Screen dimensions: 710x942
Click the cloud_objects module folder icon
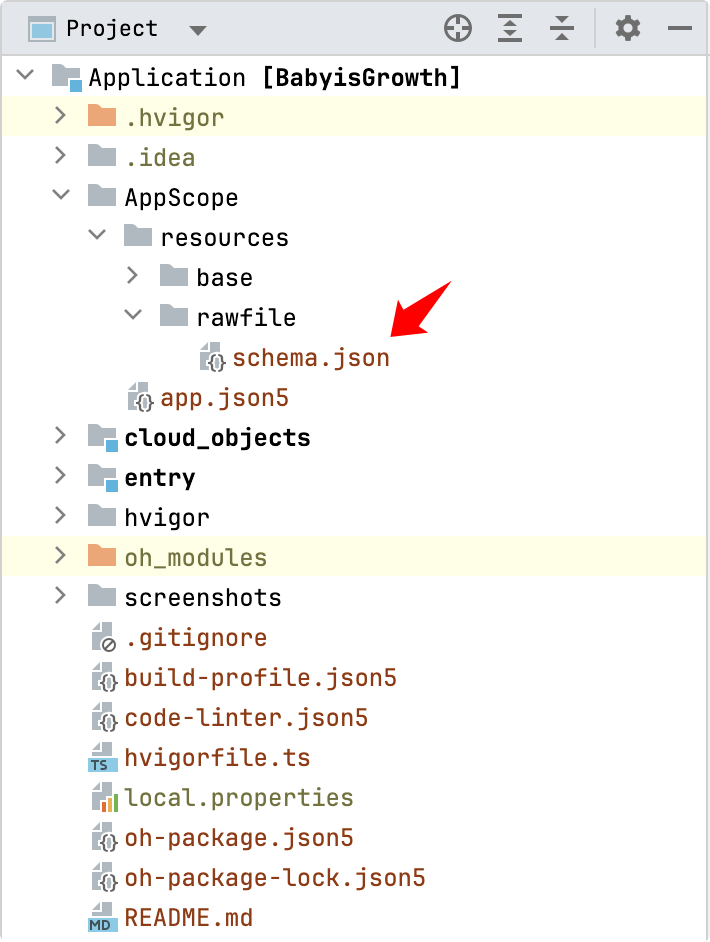coord(103,437)
